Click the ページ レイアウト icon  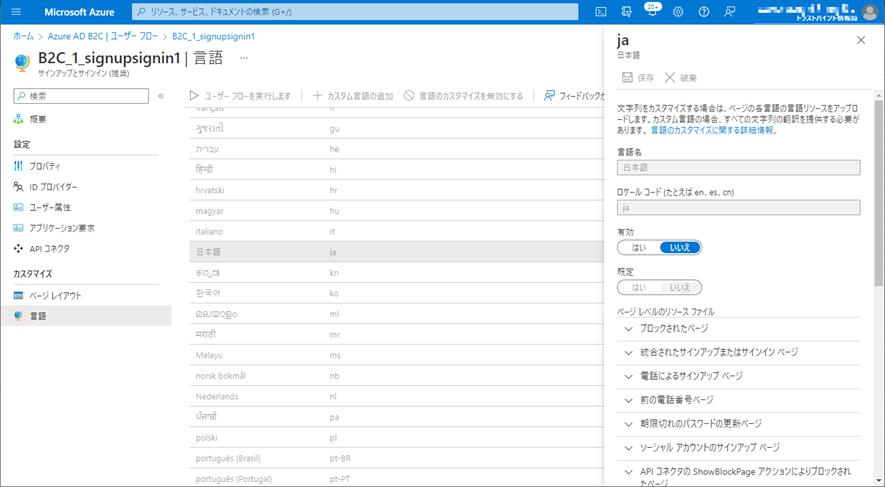(19, 295)
